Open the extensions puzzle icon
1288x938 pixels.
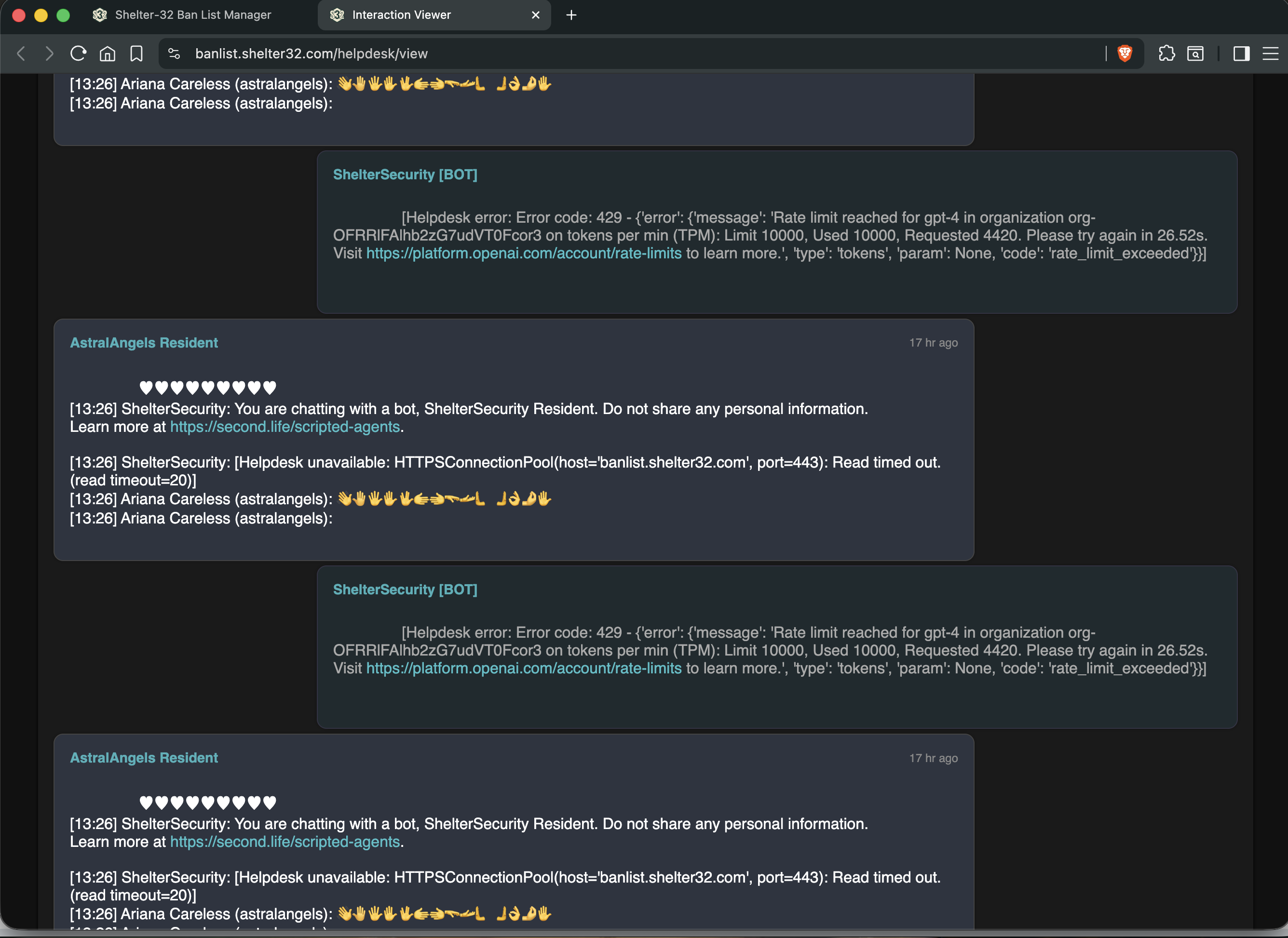pyautogui.click(x=1166, y=54)
